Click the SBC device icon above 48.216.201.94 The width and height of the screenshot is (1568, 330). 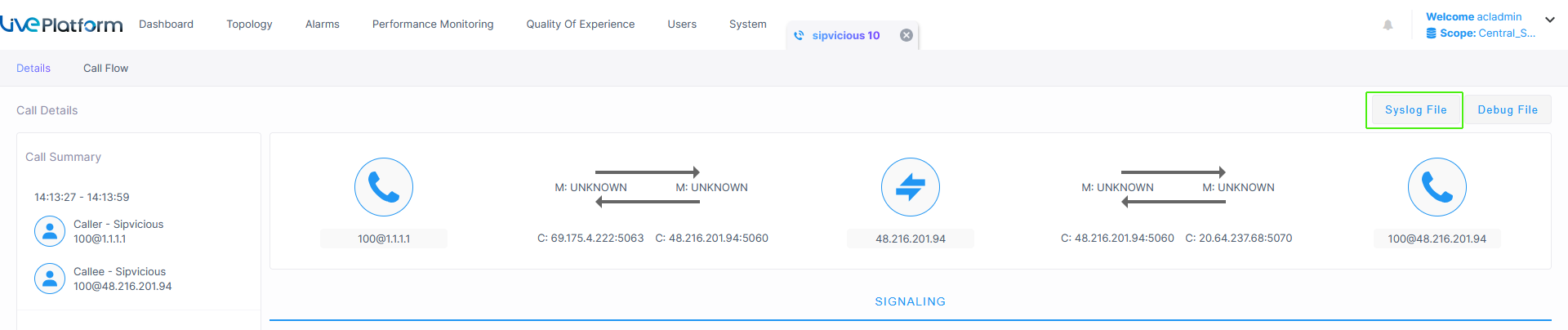[x=911, y=187]
